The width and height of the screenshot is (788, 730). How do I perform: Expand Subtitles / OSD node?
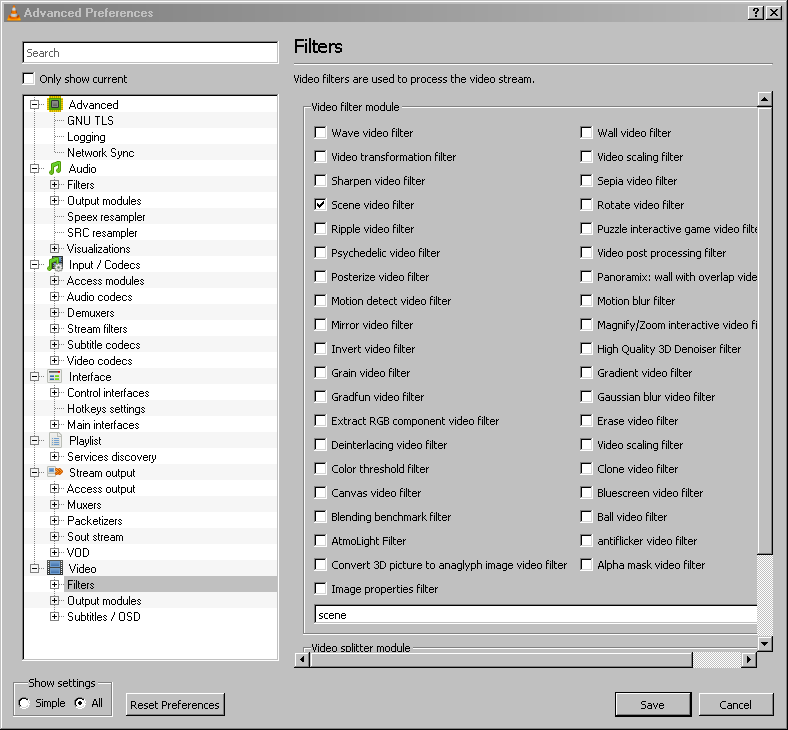pos(54,616)
